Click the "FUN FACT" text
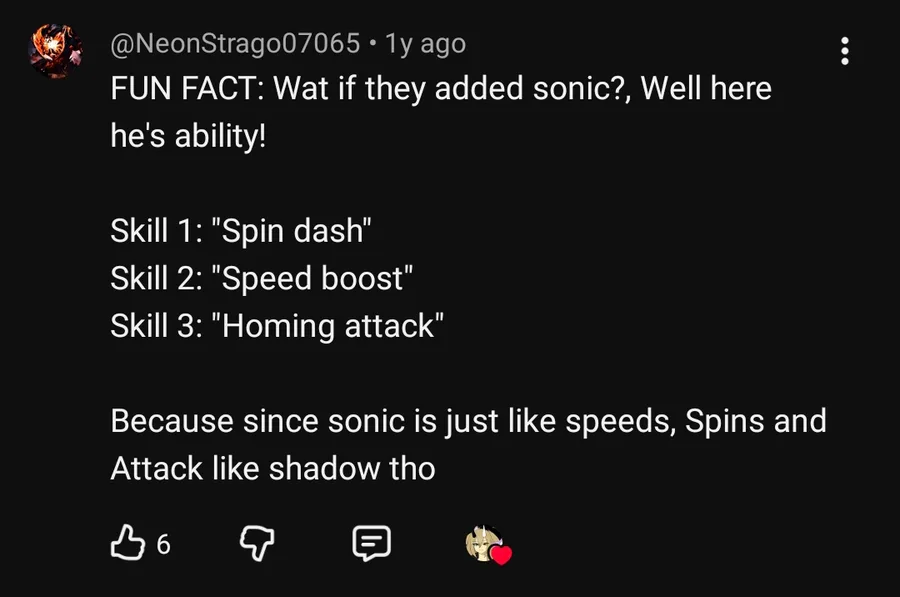Image resolution: width=900 pixels, height=597 pixels. pyautogui.click(x=186, y=88)
